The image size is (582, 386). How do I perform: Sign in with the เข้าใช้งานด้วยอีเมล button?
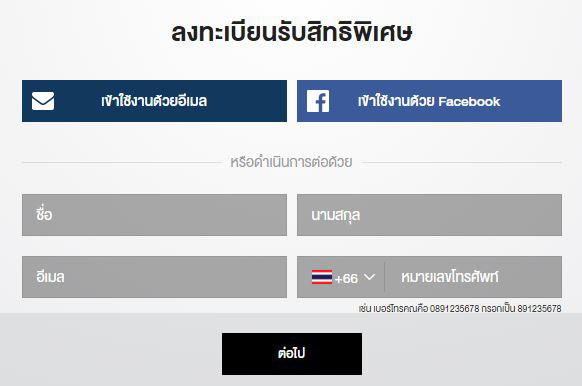click(x=154, y=101)
